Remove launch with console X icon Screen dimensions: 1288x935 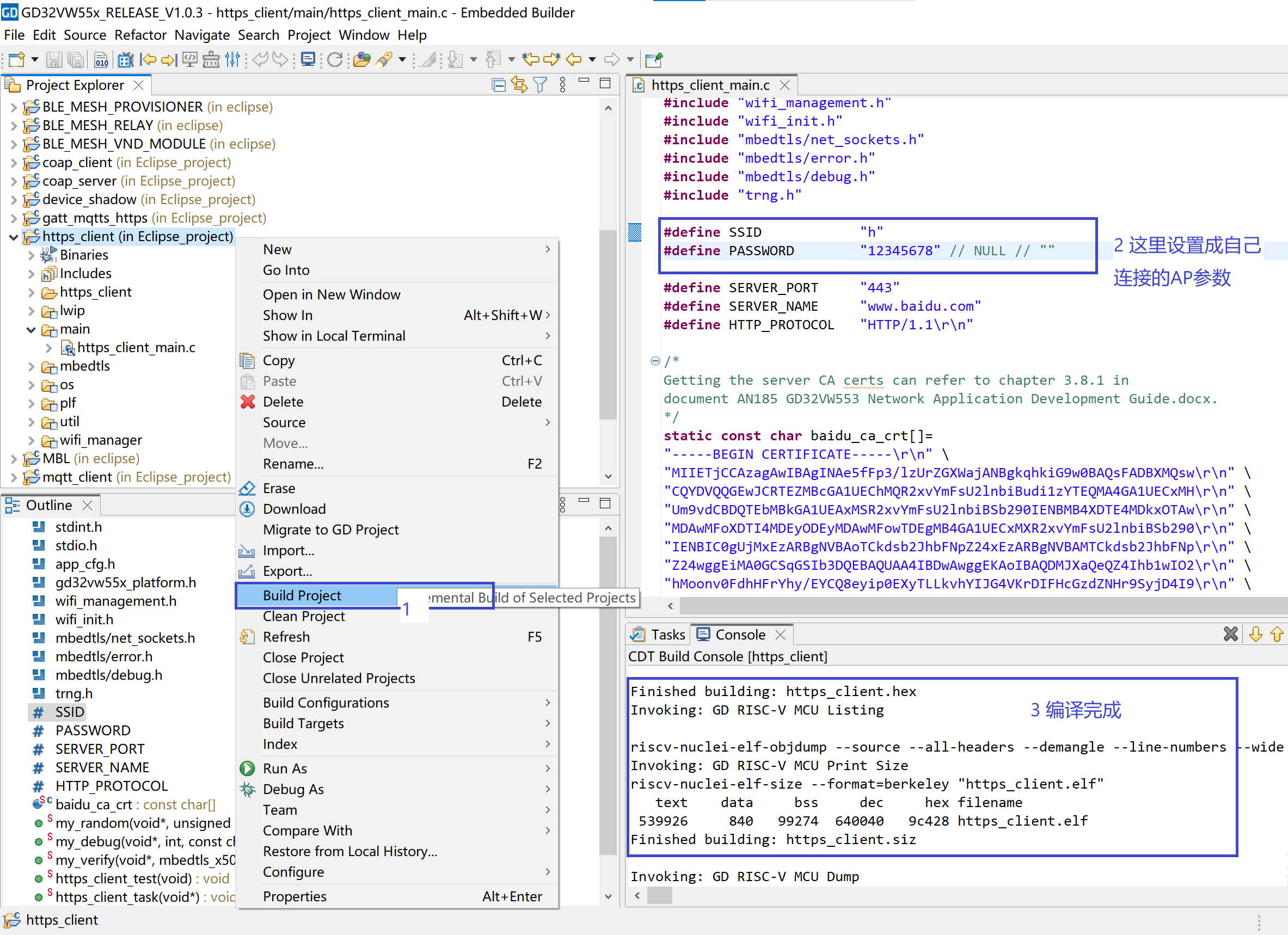[1230, 634]
